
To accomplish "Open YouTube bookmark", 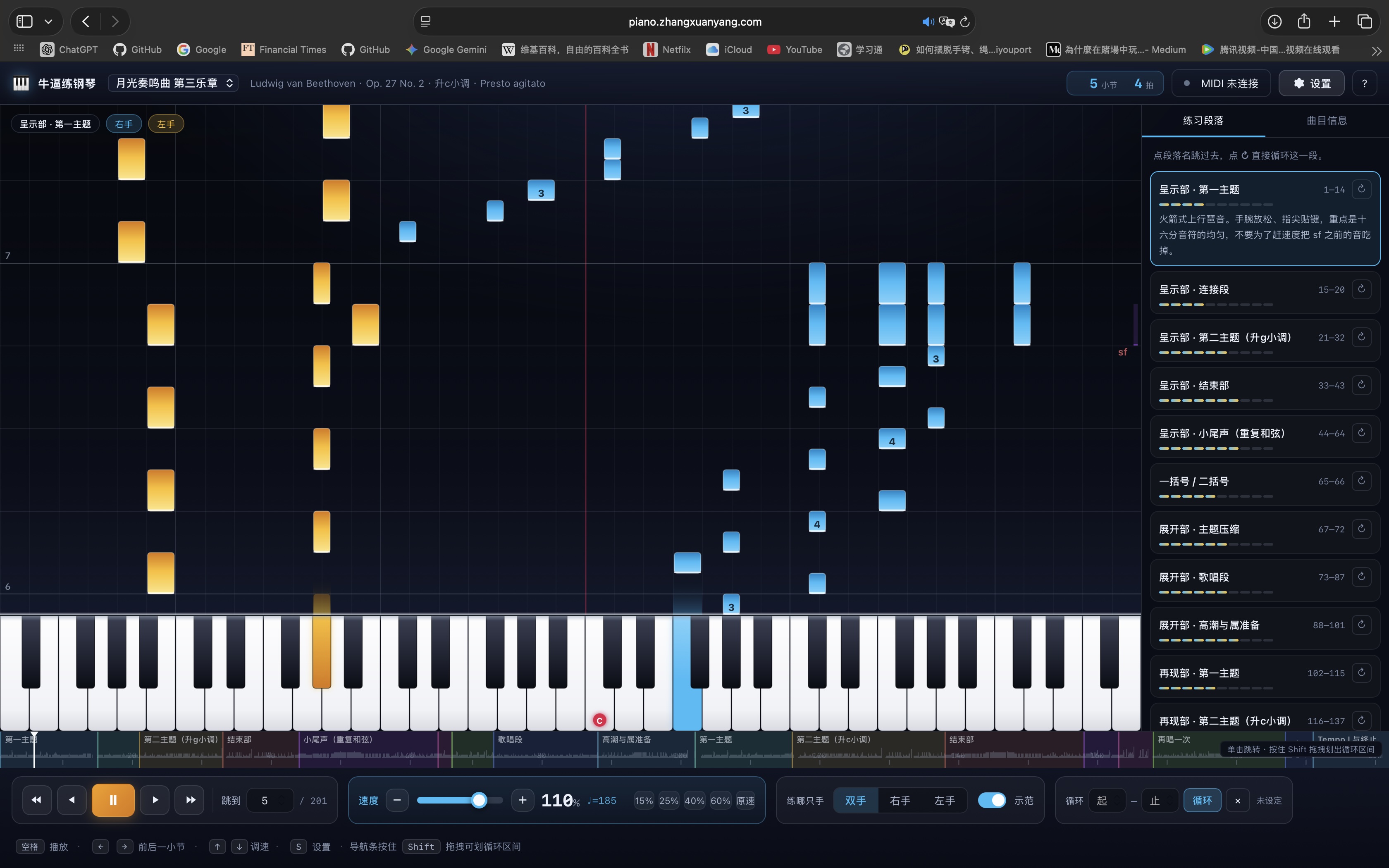I will click(x=795, y=50).
